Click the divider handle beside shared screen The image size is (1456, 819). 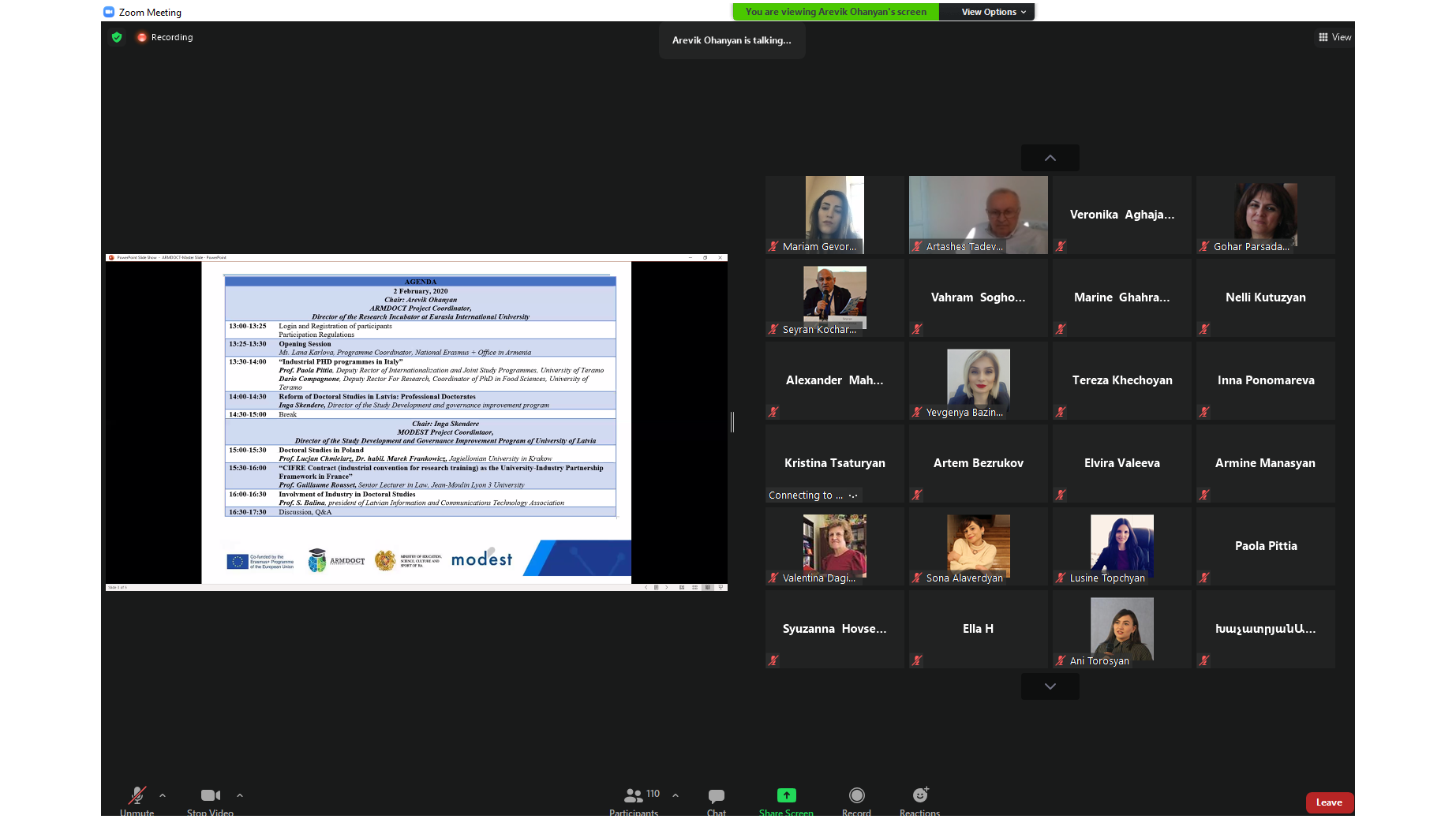[x=732, y=422]
